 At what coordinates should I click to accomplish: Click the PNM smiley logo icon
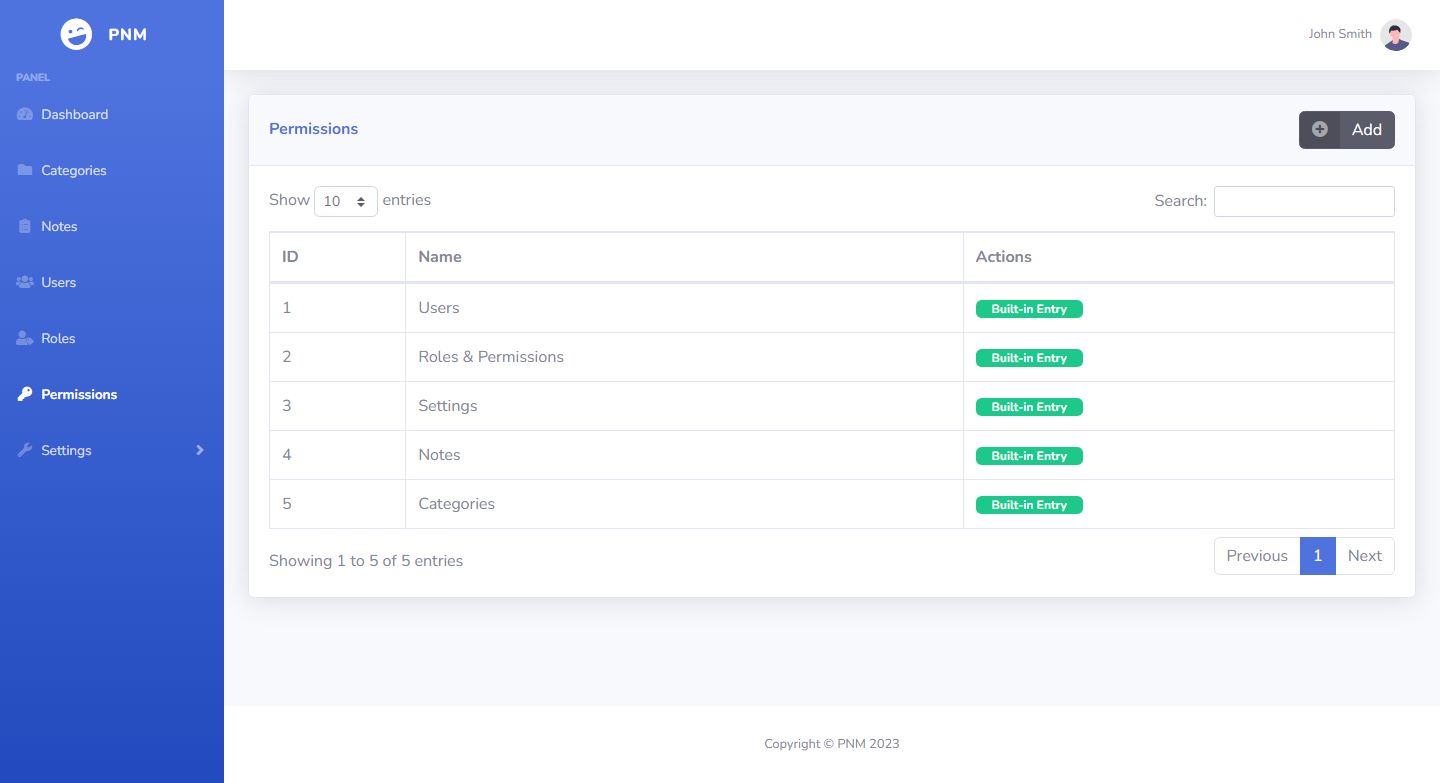(x=76, y=35)
